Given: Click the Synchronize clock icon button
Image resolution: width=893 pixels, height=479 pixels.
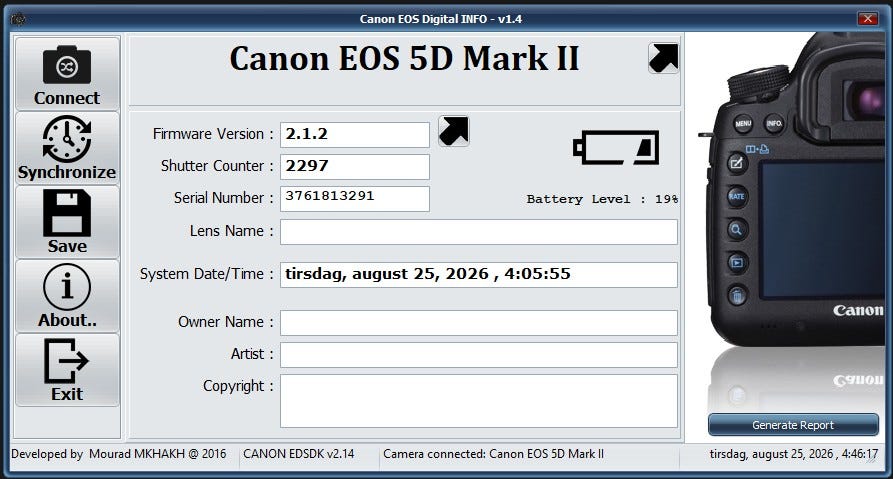Looking at the screenshot, I should point(67,148).
